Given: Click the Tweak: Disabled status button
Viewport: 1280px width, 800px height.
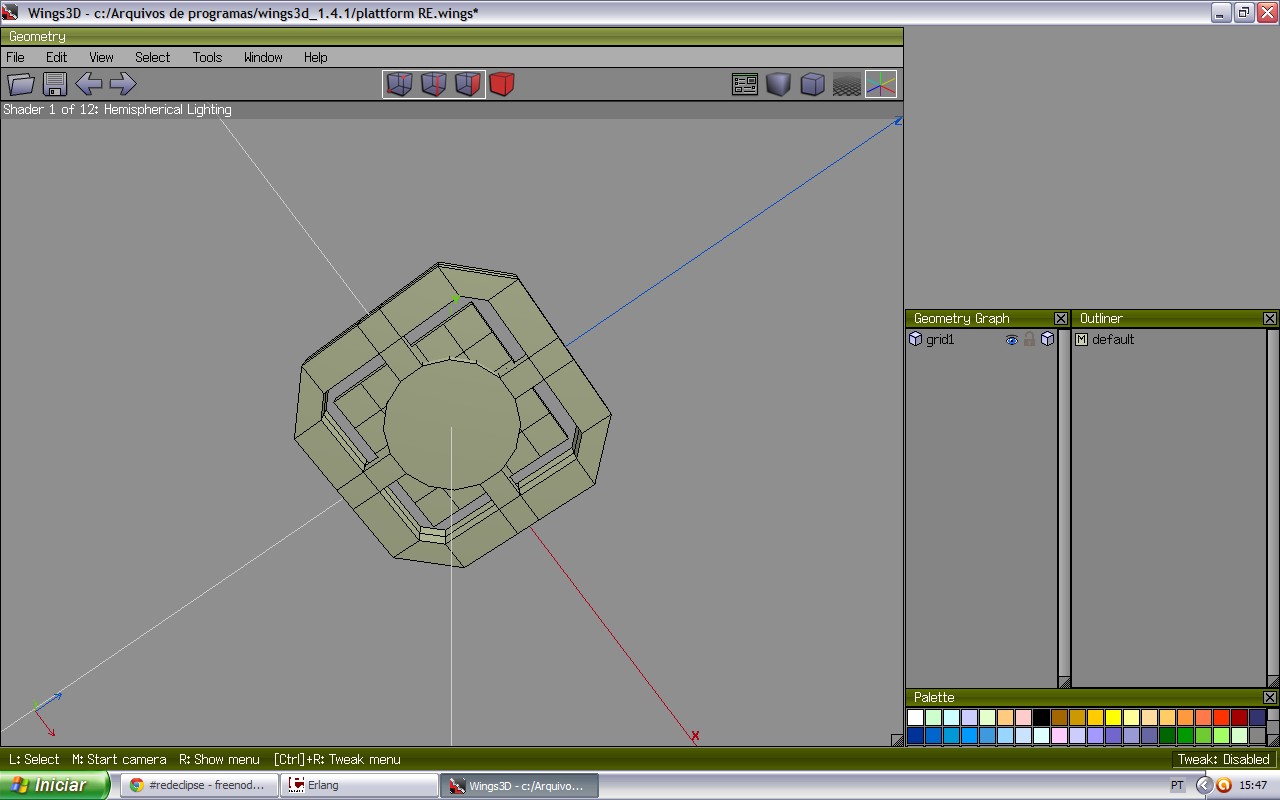Looking at the screenshot, I should pos(1223,759).
